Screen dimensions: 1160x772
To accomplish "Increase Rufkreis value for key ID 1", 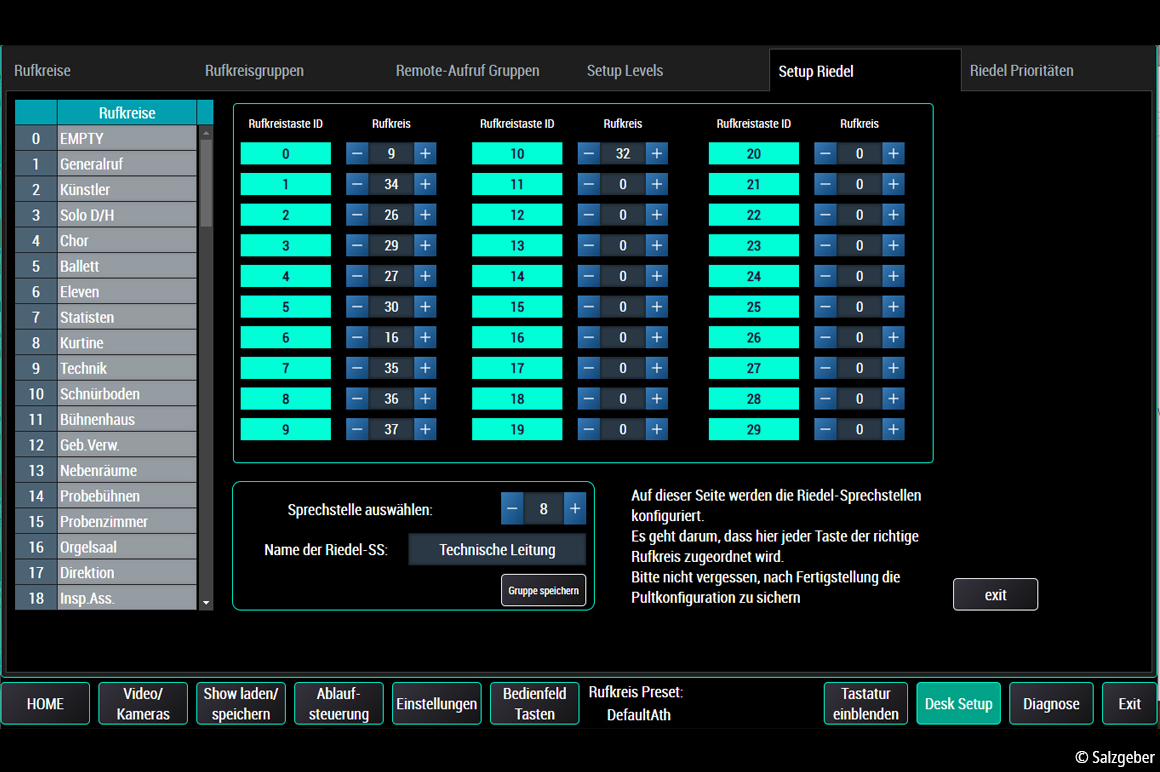I will coord(425,184).
